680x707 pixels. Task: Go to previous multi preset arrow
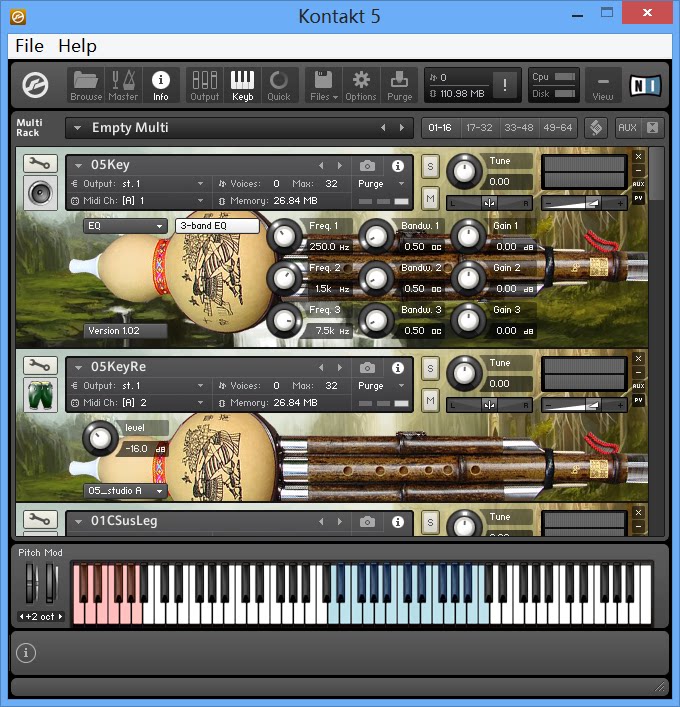[383, 128]
